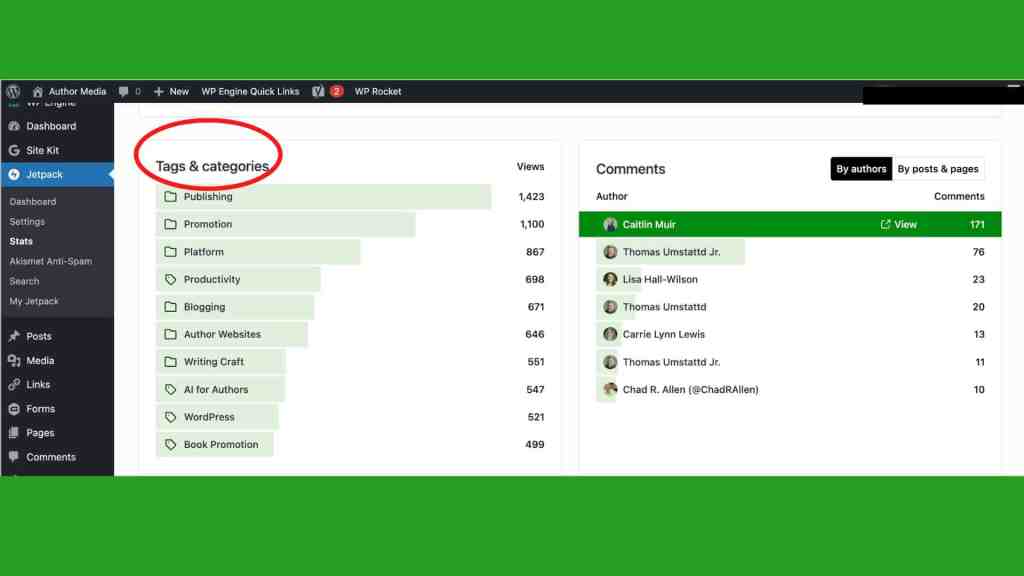Click the Views column header
The width and height of the screenshot is (1024, 576).
click(530, 167)
